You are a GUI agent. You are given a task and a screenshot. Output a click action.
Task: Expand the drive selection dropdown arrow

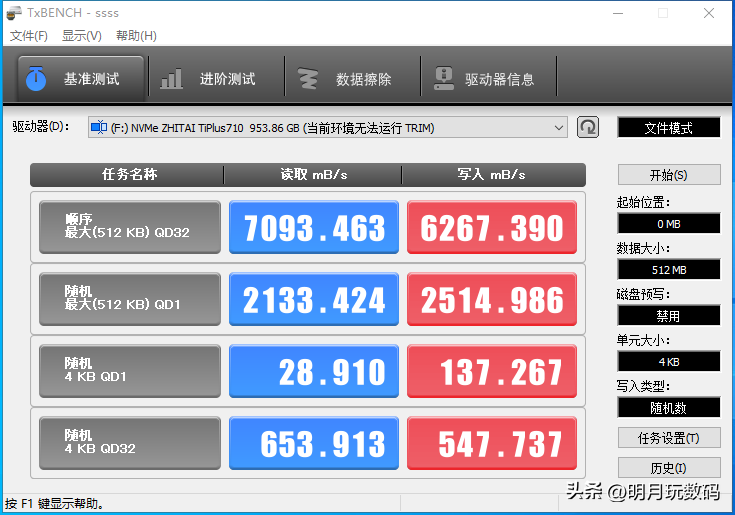(558, 127)
